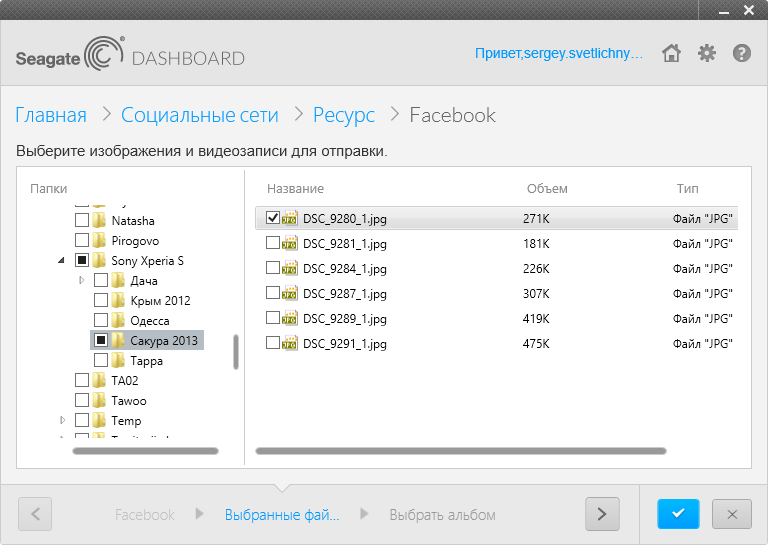Click folder icon next to Tappa
768x545 pixels.
(x=118, y=361)
